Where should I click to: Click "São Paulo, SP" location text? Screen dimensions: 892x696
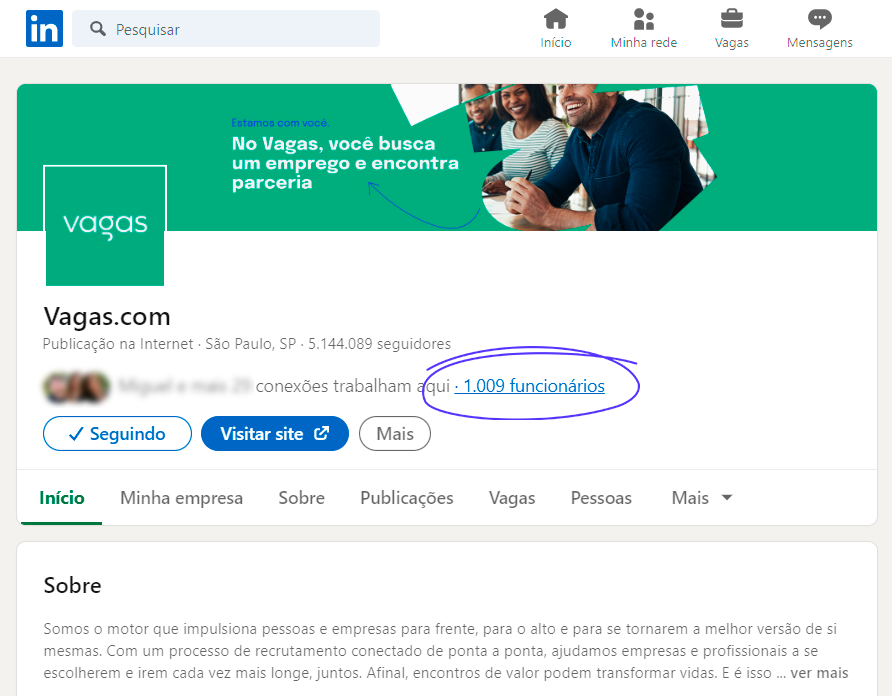(250, 344)
